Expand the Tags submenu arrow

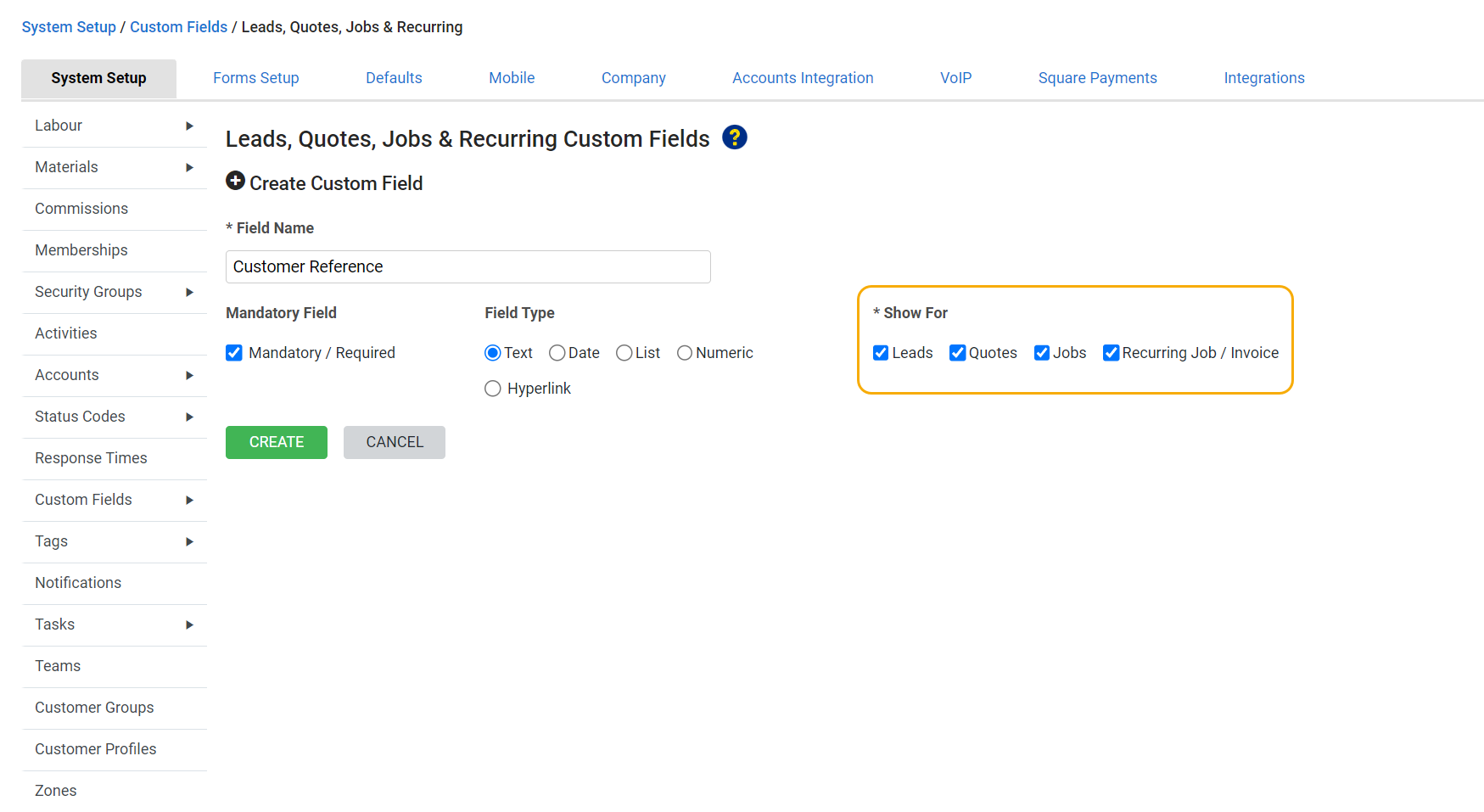(189, 541)
